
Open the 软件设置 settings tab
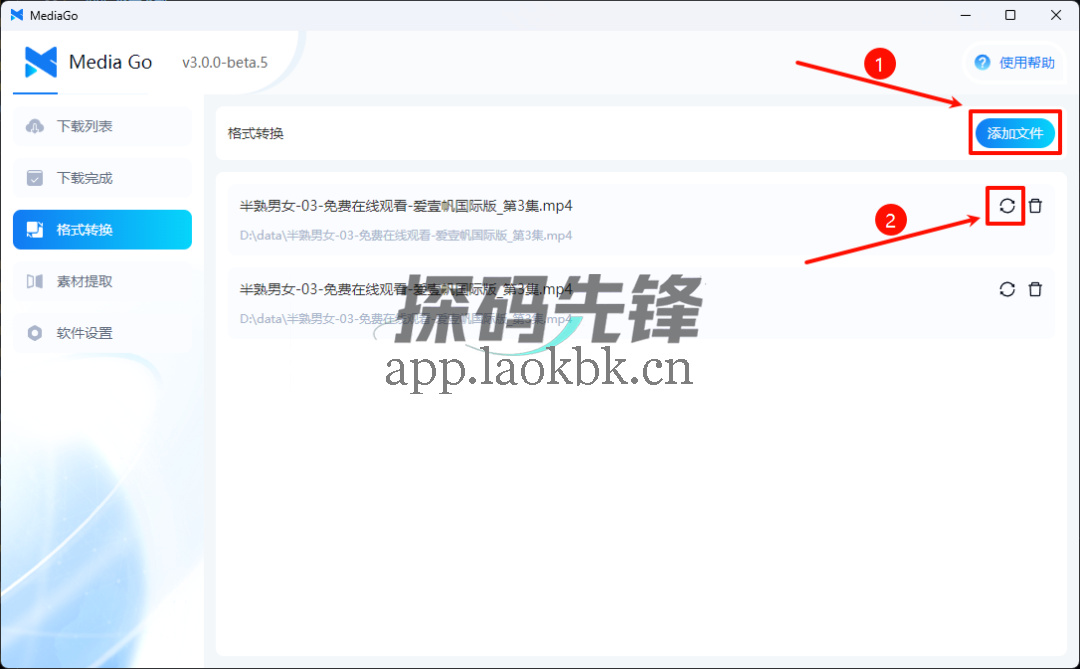pyautogui.click(x=102, y=333)
